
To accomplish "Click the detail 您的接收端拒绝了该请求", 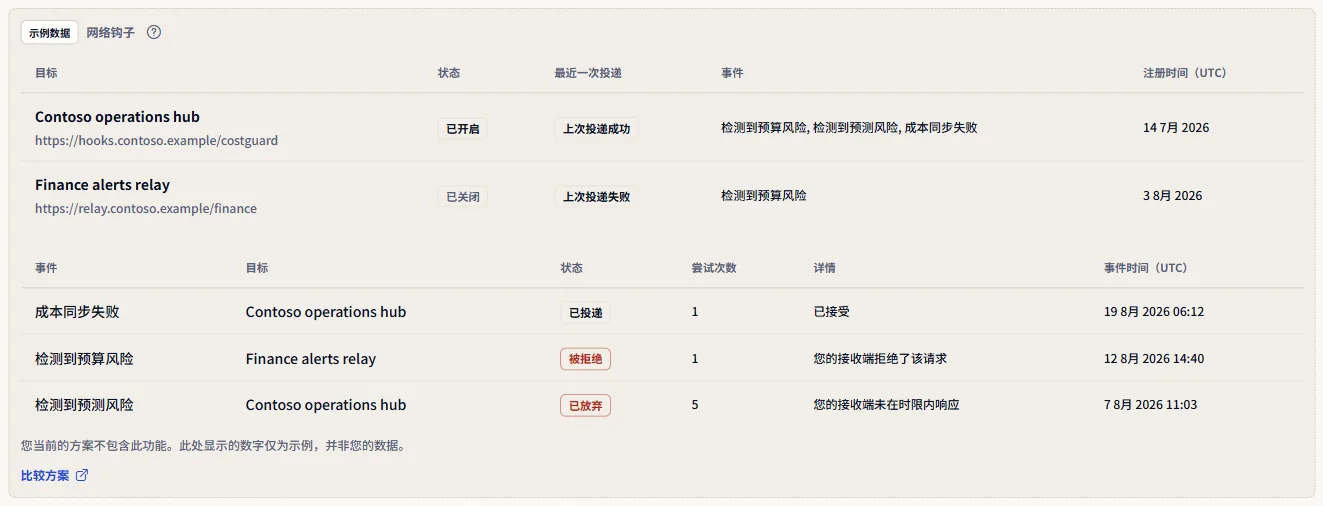I will [x=880, y=358].
